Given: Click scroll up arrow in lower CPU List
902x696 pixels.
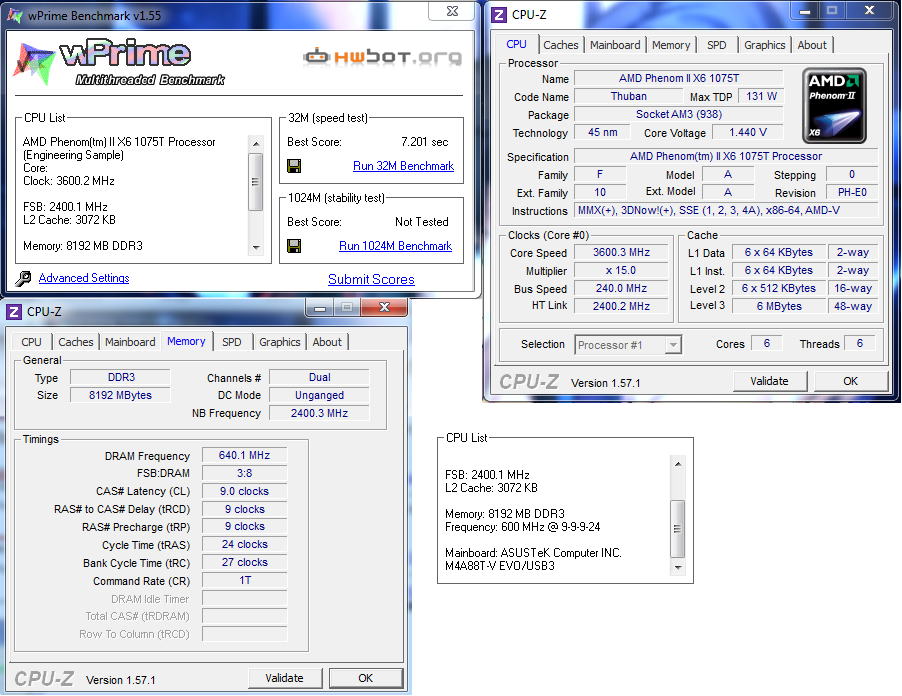Looking at the screenshot, I should pyautogui.click(x=678, y=464).
